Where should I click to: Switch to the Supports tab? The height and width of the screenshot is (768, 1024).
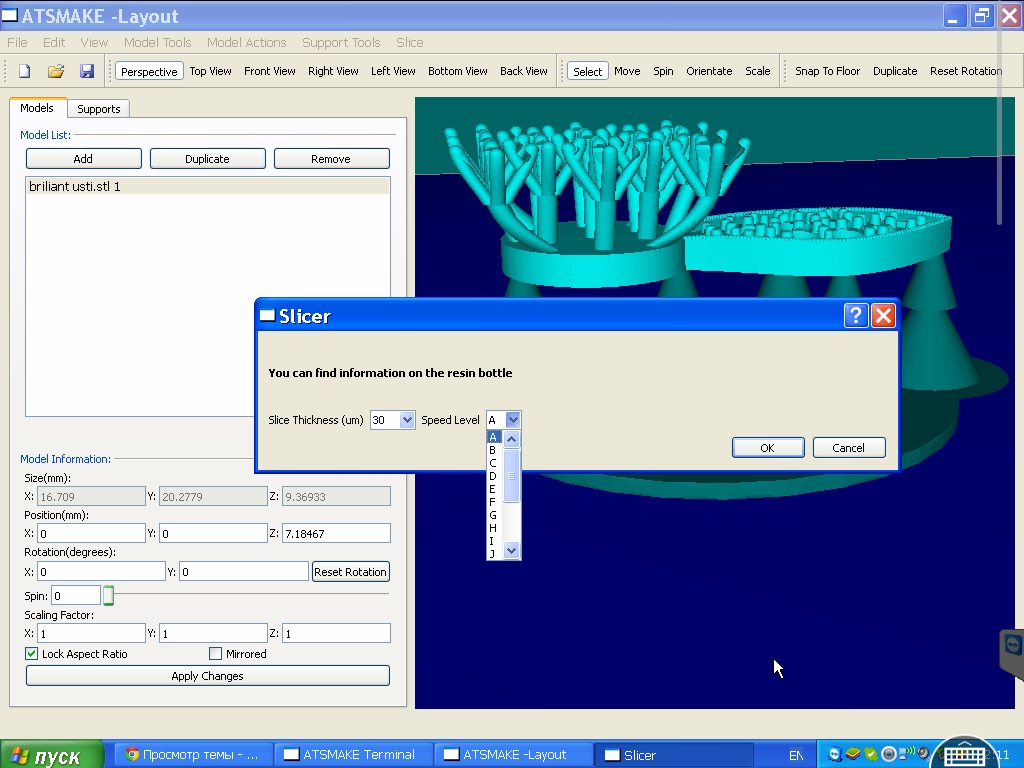pos(99,108)
